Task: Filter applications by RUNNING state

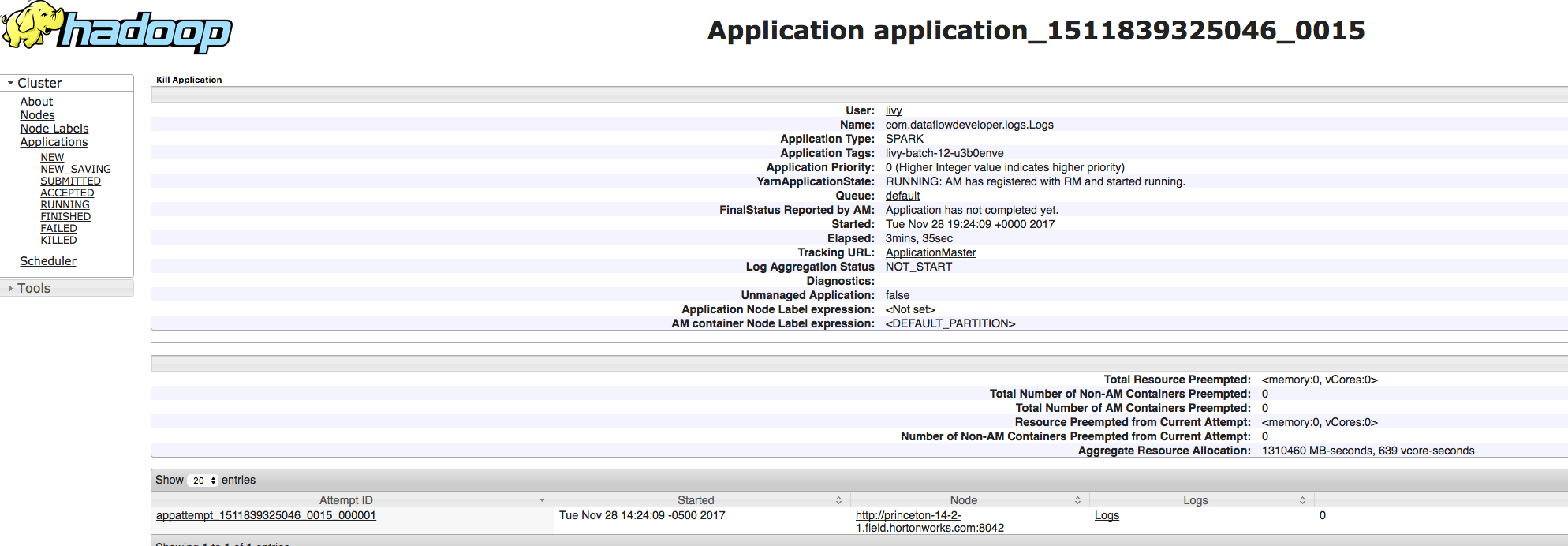Action: 65,204
